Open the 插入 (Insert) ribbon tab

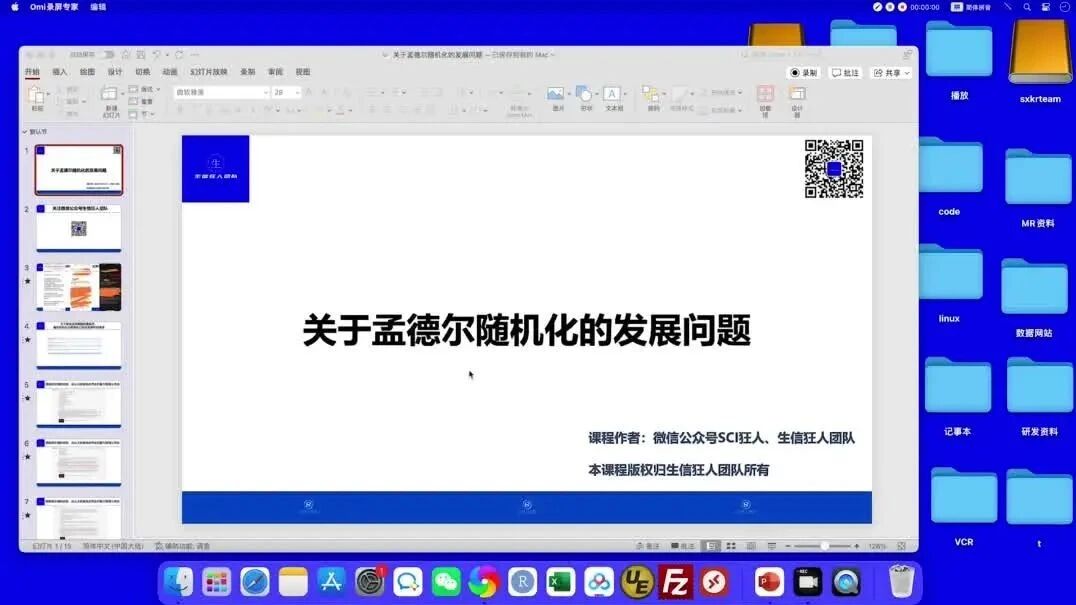coord(60,72)
